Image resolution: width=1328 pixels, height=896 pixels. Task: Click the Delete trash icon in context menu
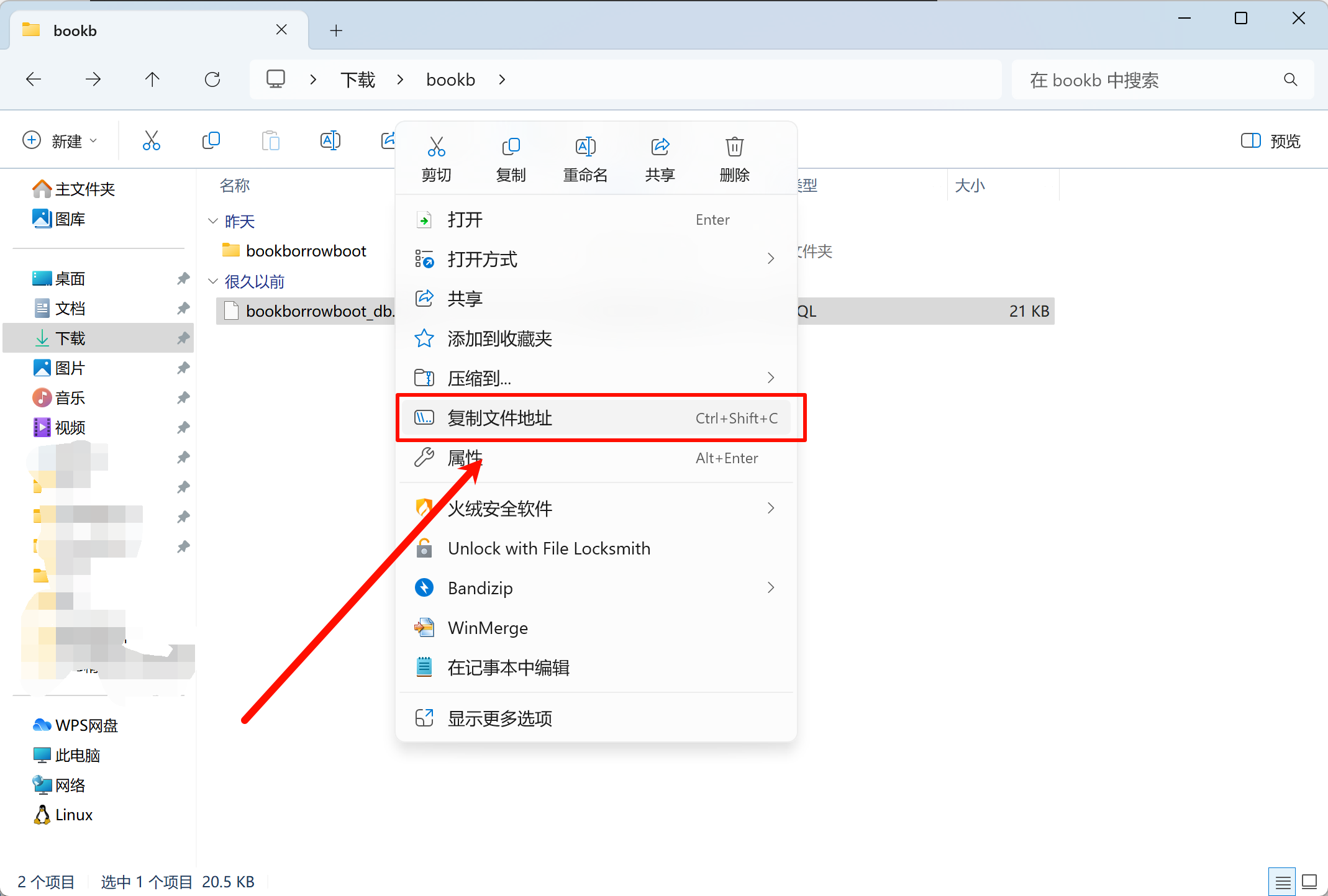[x=734, y=147]
